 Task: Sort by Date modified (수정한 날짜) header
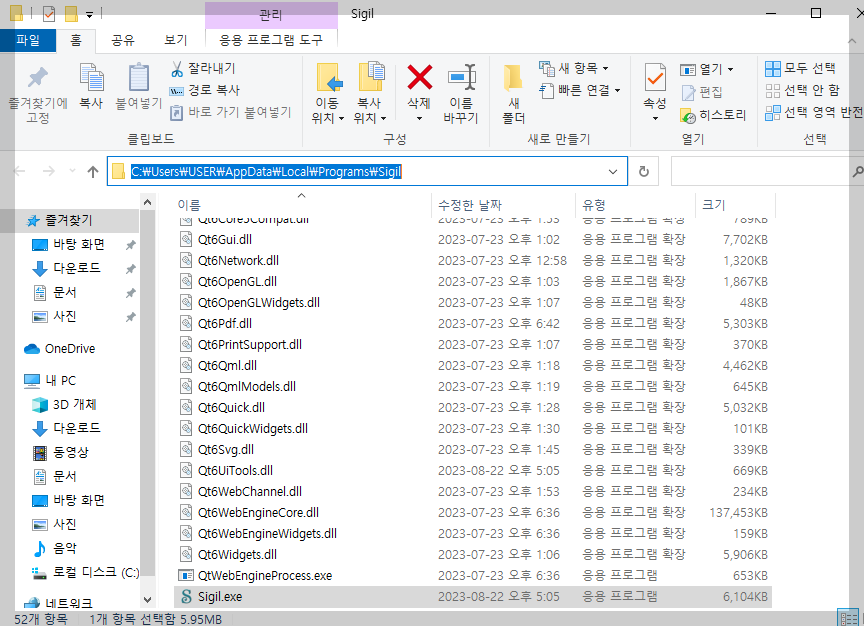[503, 205]
